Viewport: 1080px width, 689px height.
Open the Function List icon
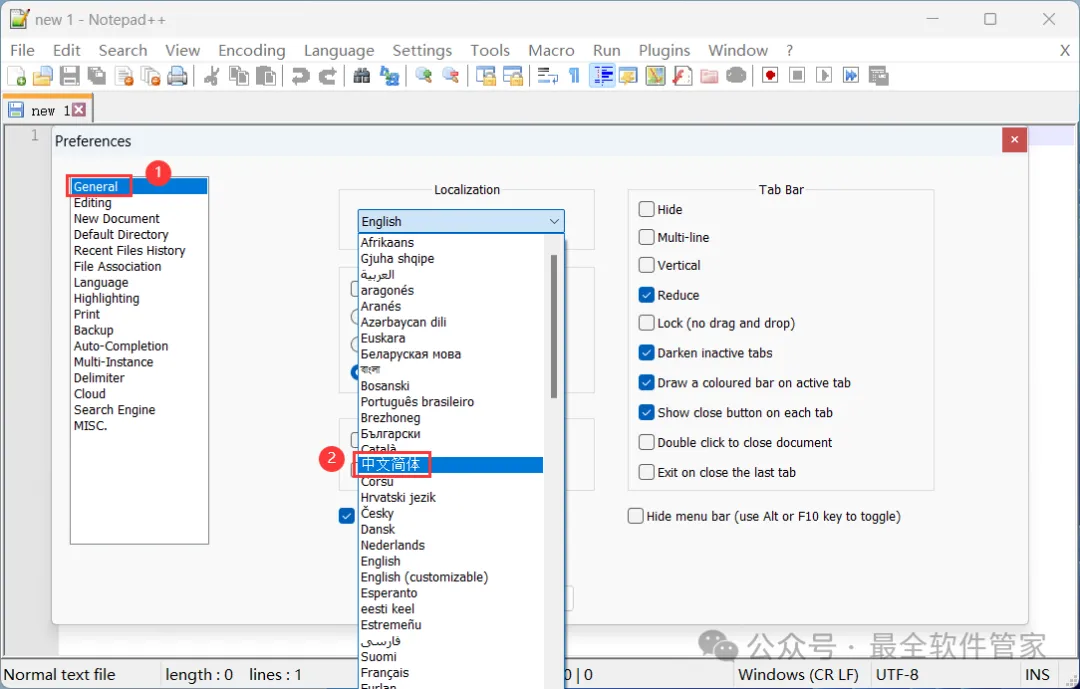coord(682,75)
